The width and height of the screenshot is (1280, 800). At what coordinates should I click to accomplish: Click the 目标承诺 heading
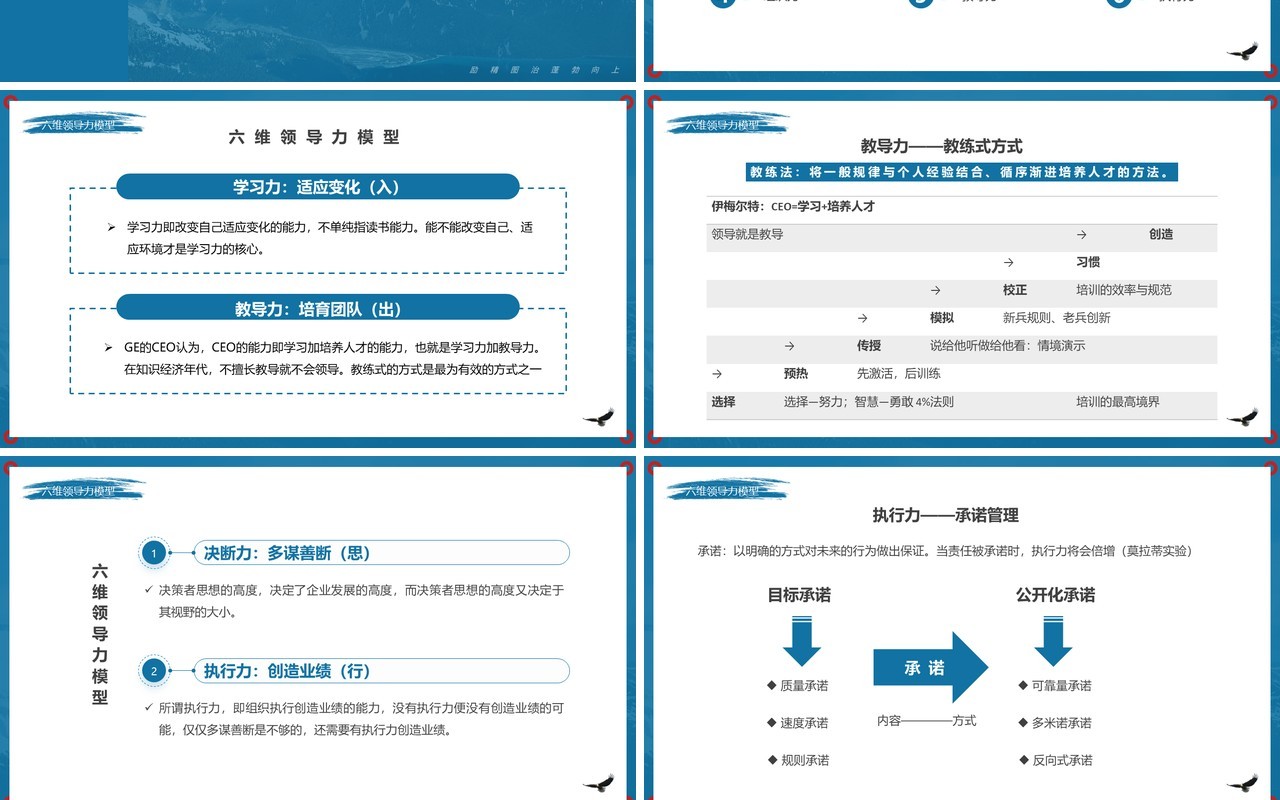(799, 595)
